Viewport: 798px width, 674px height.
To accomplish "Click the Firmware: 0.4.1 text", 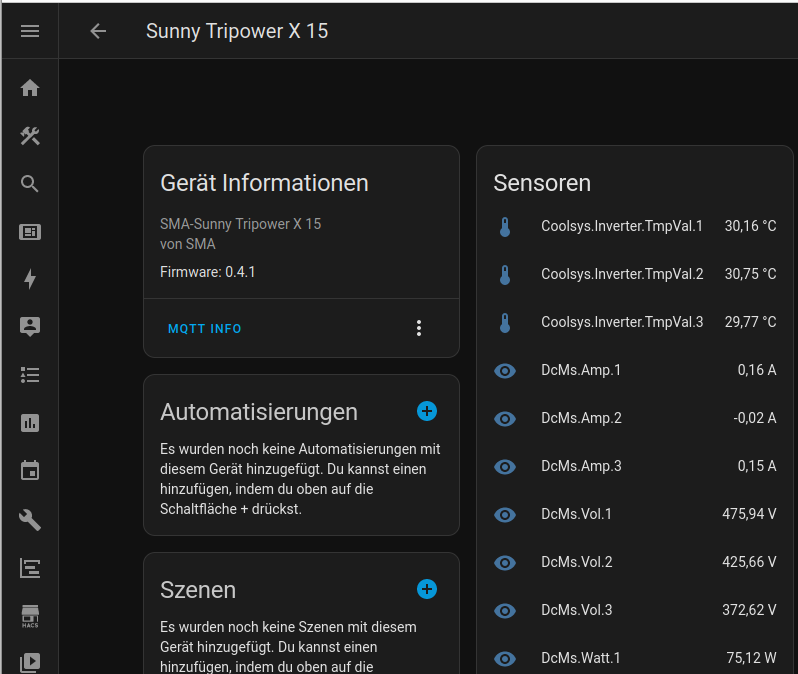I will click(x=207, y=272).
